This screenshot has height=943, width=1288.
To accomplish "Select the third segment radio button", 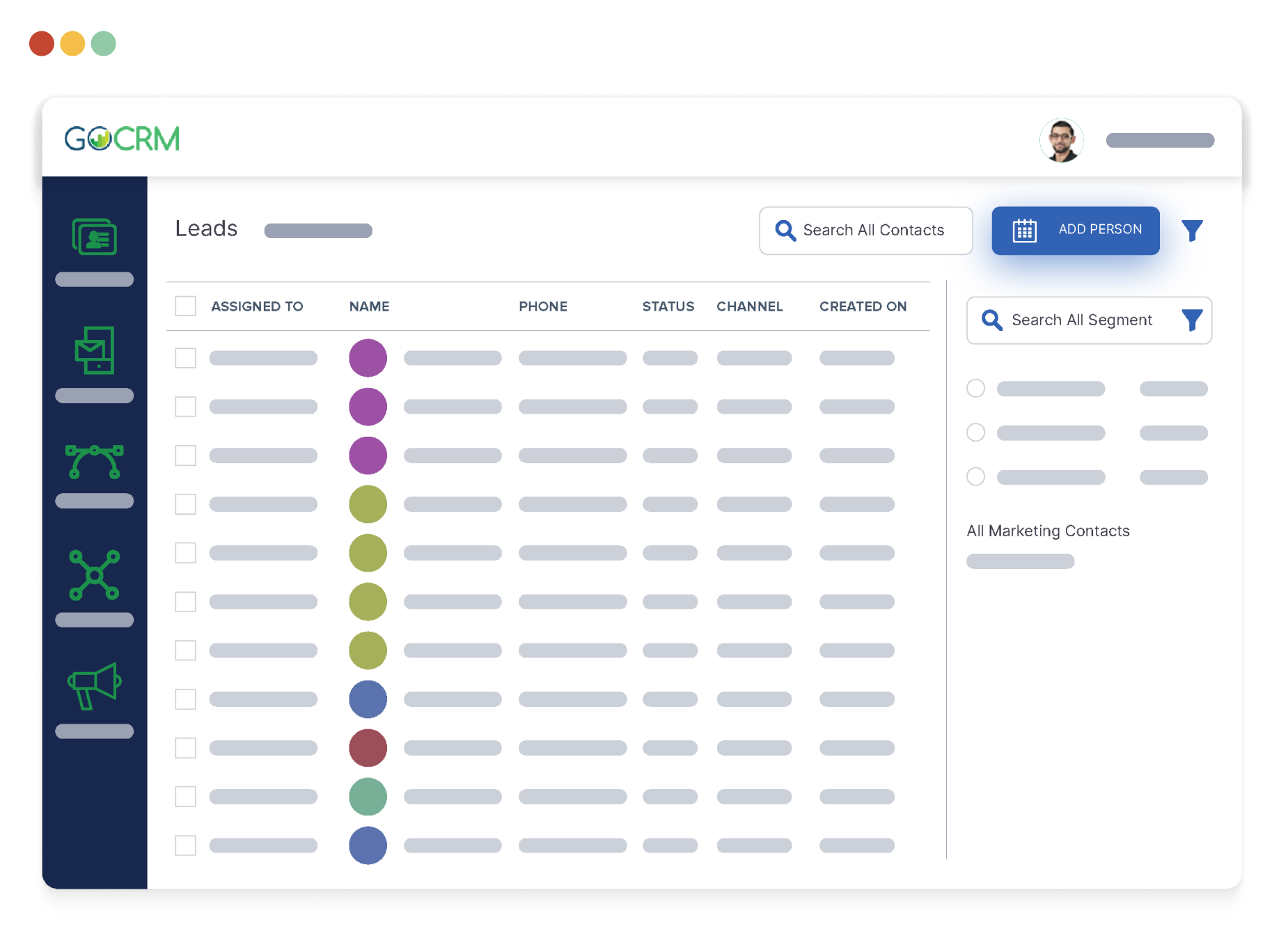I will pos(975,477).
